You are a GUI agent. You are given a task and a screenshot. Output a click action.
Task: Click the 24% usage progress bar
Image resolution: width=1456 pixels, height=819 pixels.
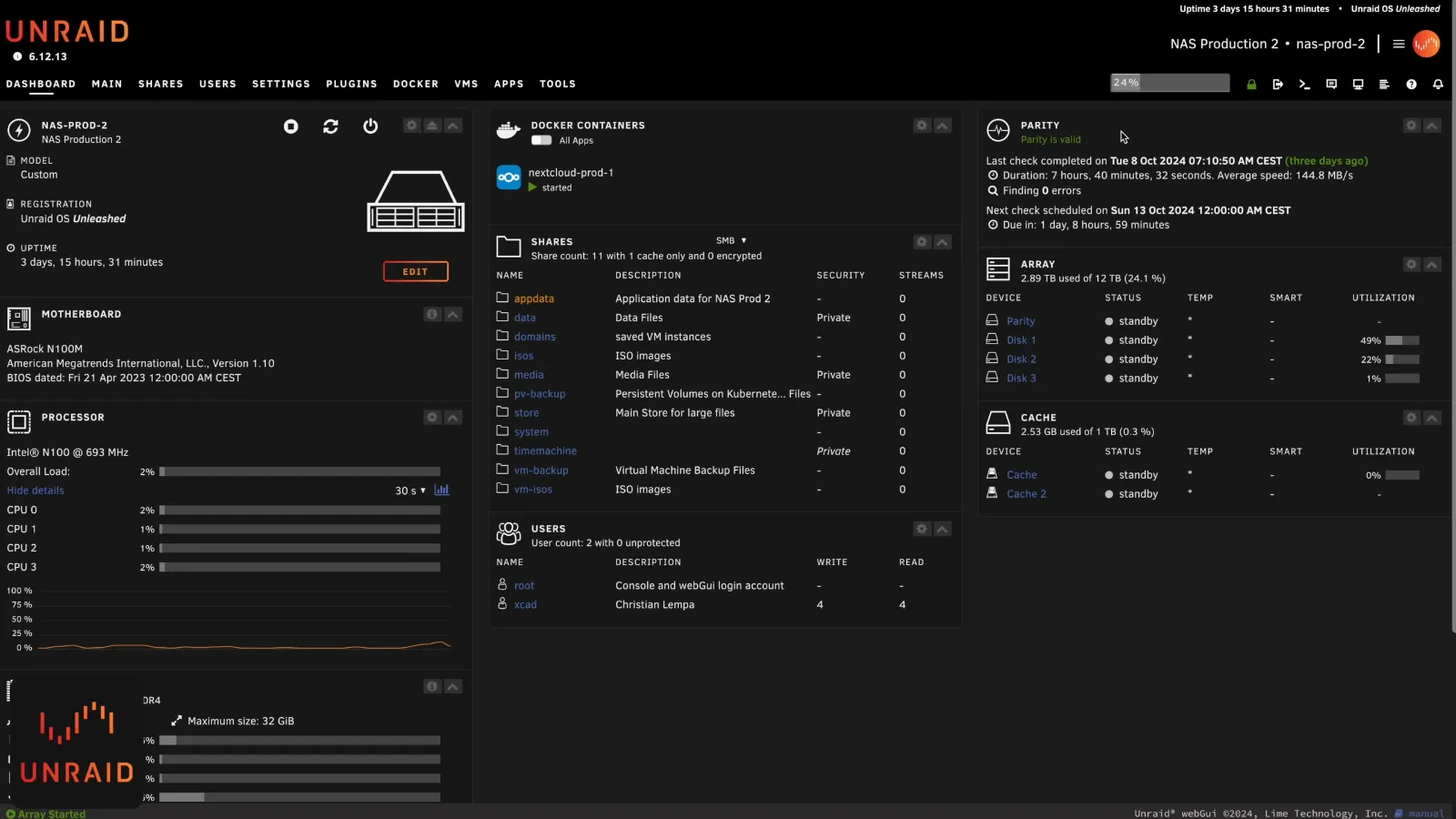pos(1169,83)
